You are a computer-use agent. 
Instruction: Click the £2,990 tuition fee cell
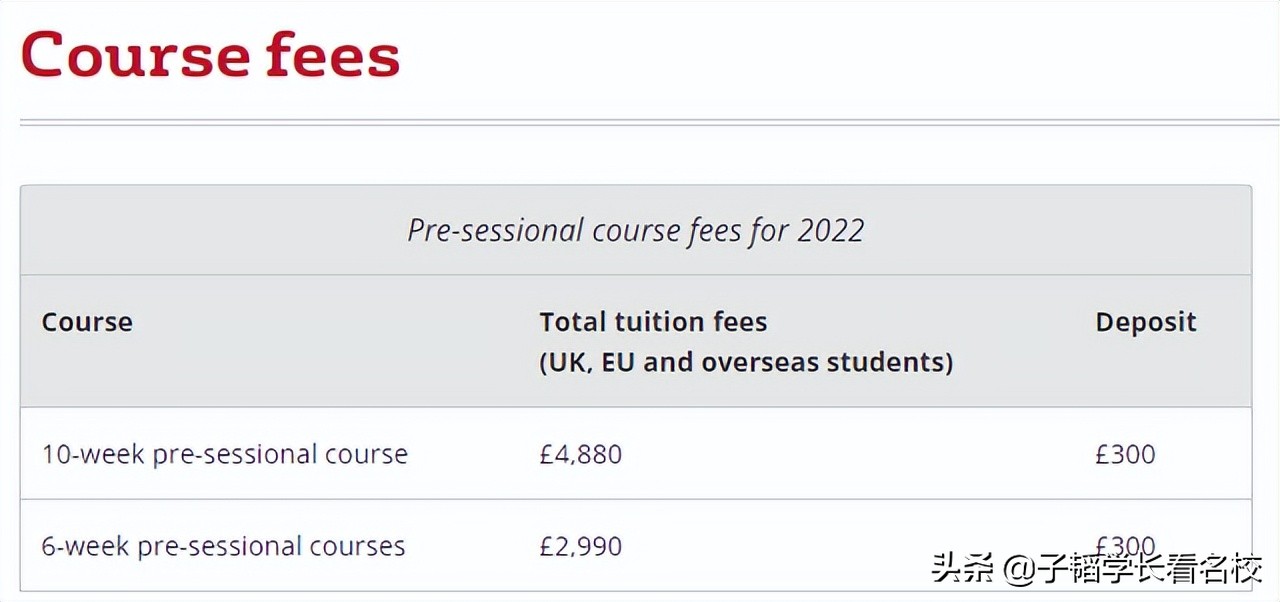click(x=580, y=546)
